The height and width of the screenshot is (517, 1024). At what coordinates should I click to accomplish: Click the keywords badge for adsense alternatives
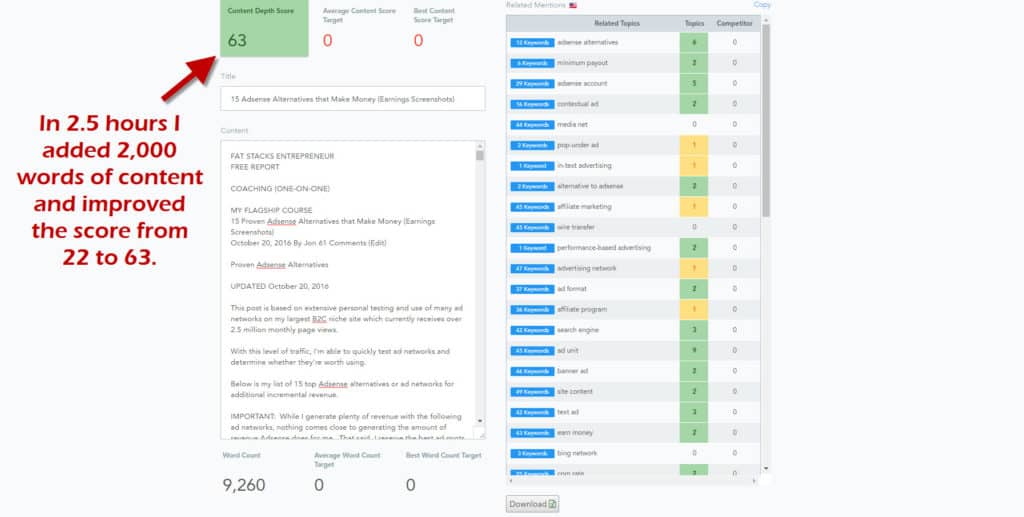pos(531,43)
